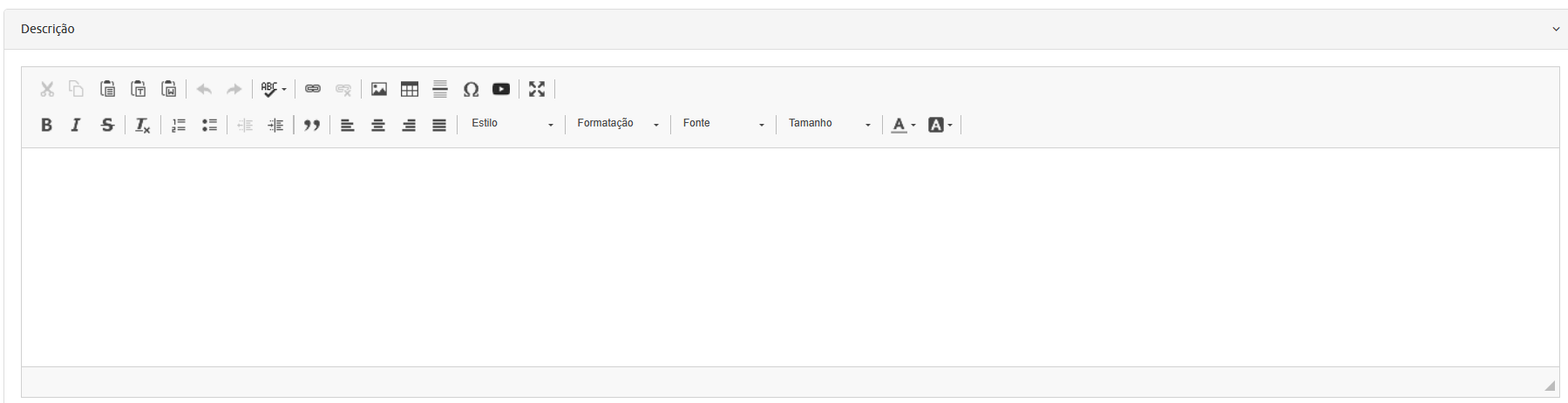Embed a YouTube video

[x=501, y=89]
